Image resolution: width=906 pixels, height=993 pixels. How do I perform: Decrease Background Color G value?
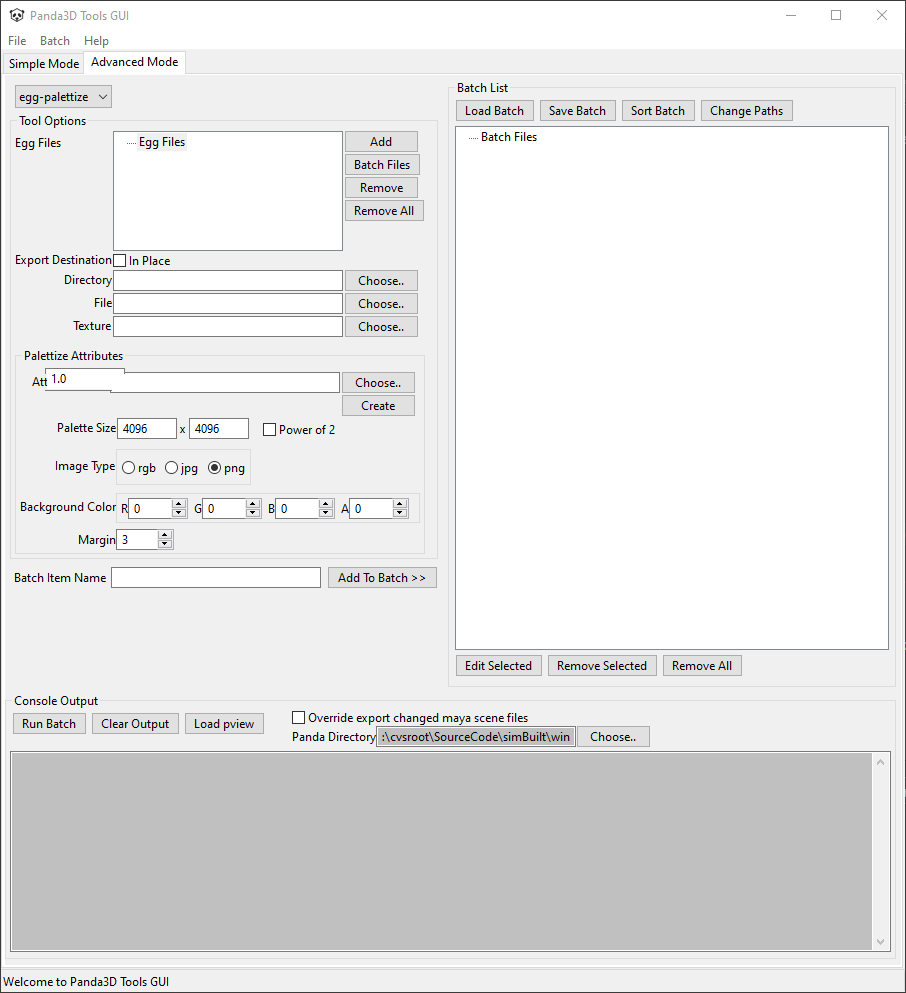pos(253,513)
